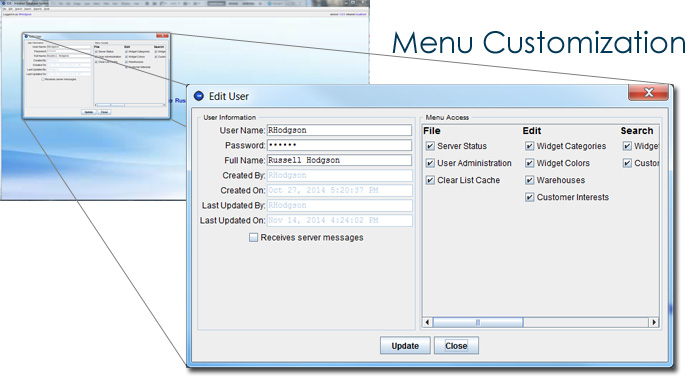Toggle the Widget Colors checkbox
The width and height of the screenshot is (700, 381).
tap(529, 163)
